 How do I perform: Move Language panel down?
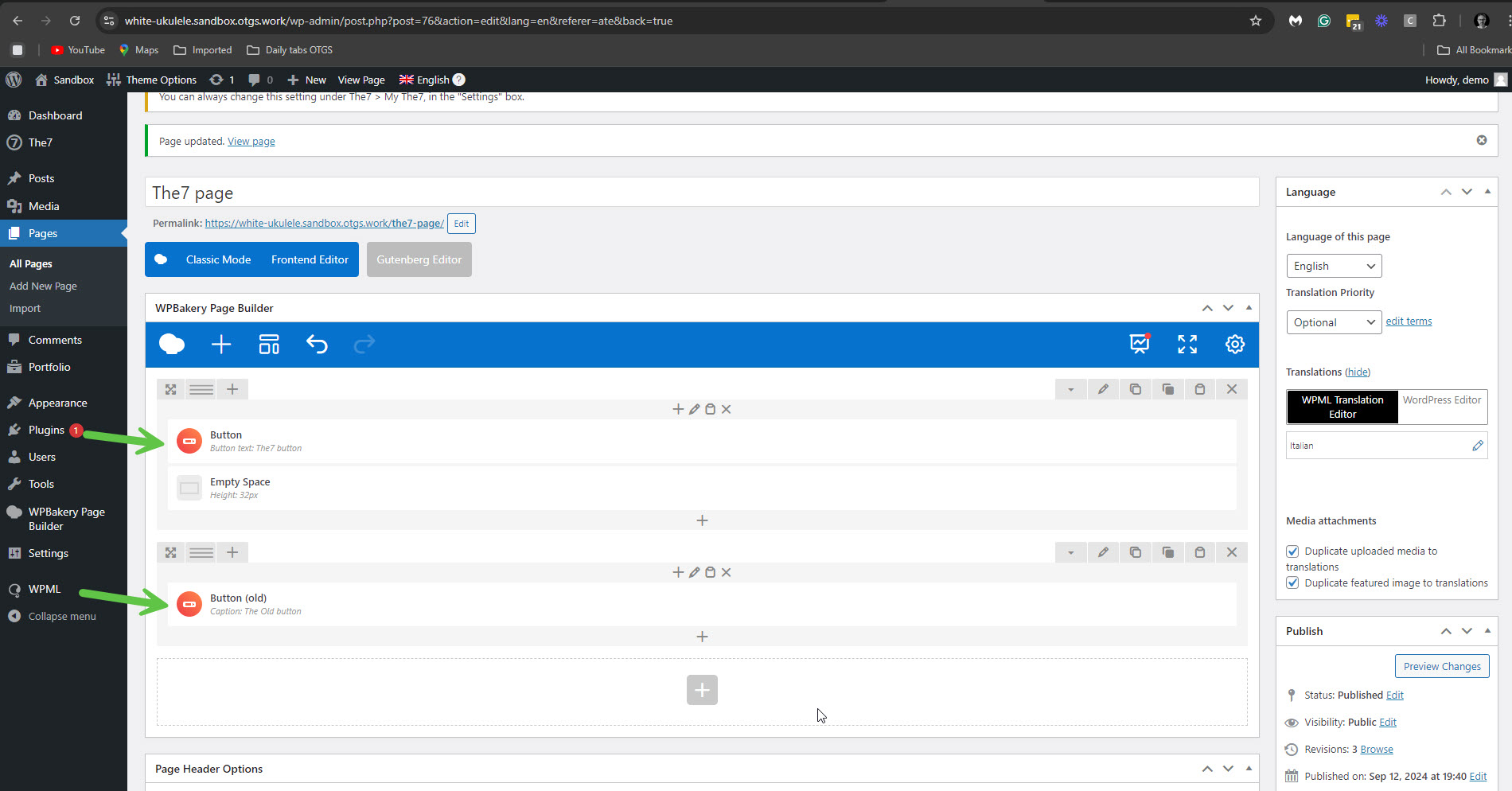coord(1467,192)
